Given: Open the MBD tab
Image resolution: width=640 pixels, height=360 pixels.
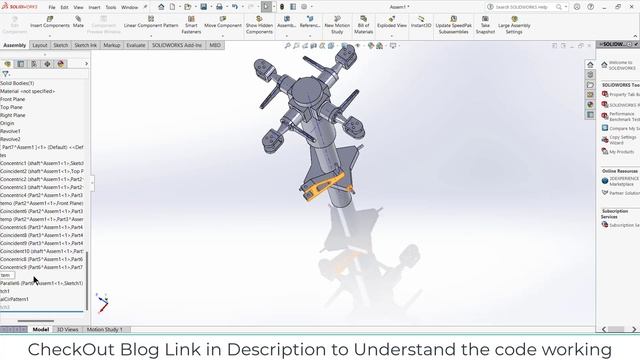Looking at the screenshot, I should [215, 45].
